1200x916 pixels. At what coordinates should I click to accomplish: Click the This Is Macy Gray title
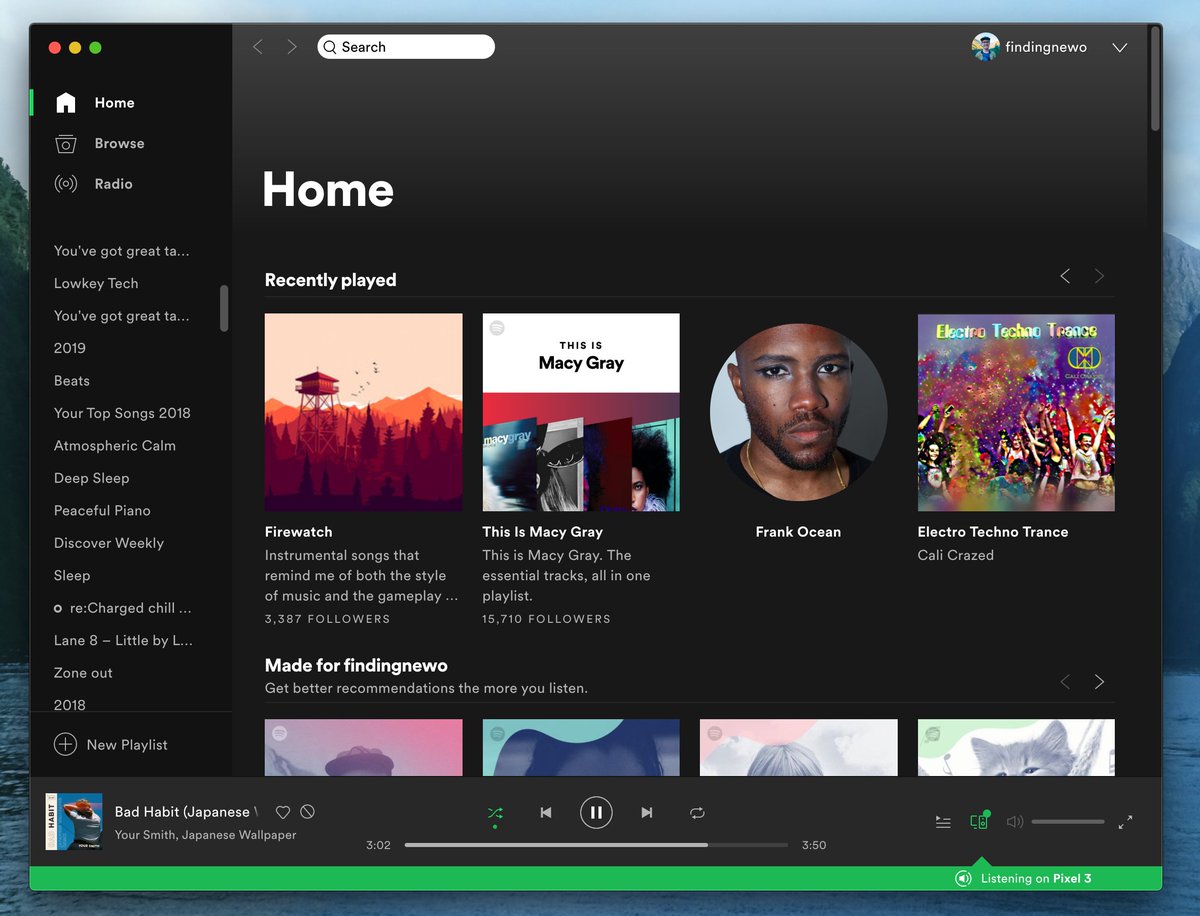(542, 532)
